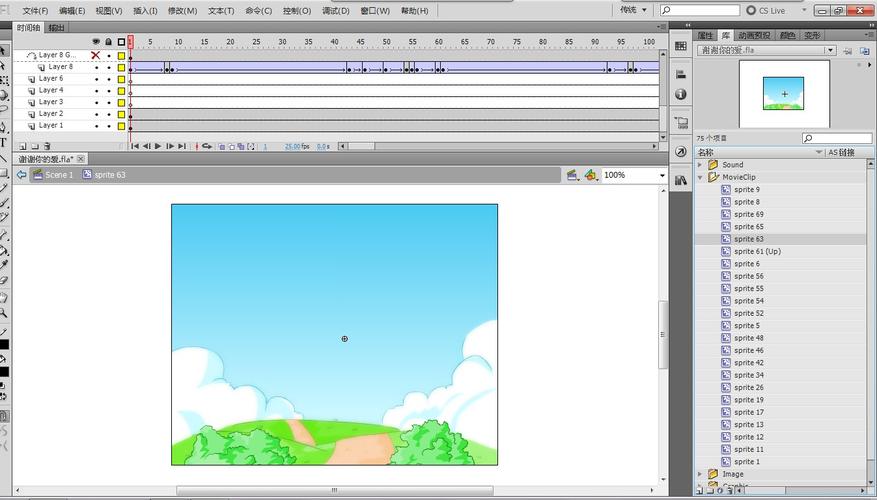The height and width of the screenshot is (500, 877).
Task: Click Edit Multiple Frames icon
Action: [241, 147]
